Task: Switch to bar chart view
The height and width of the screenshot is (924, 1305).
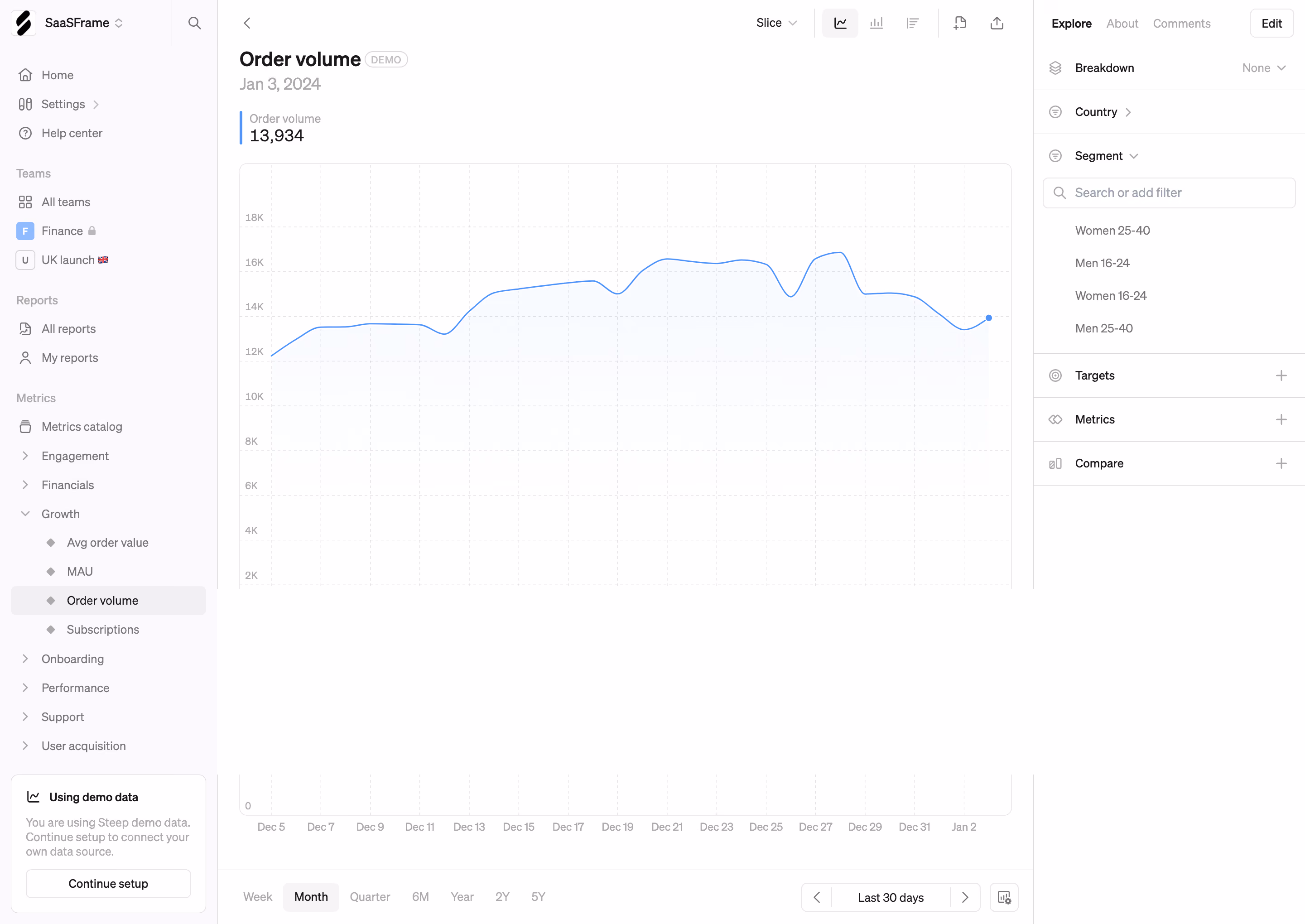Action: click(x=876, y=24)
